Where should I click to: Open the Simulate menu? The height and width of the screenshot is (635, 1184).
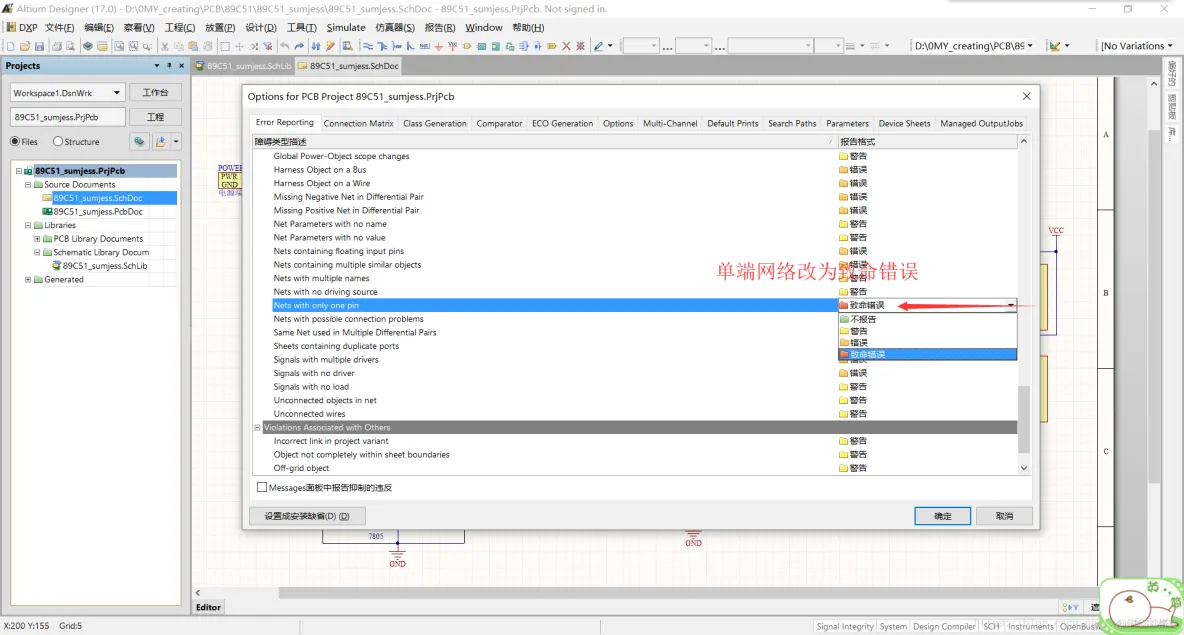(346, 27)
